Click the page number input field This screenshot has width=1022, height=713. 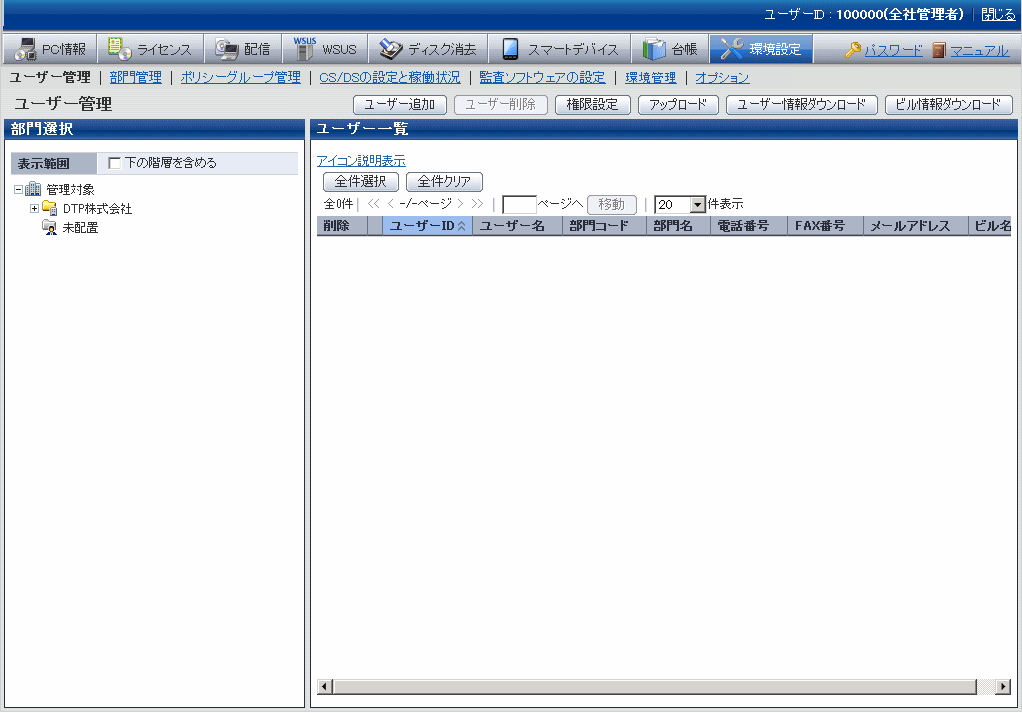point(519,205)
